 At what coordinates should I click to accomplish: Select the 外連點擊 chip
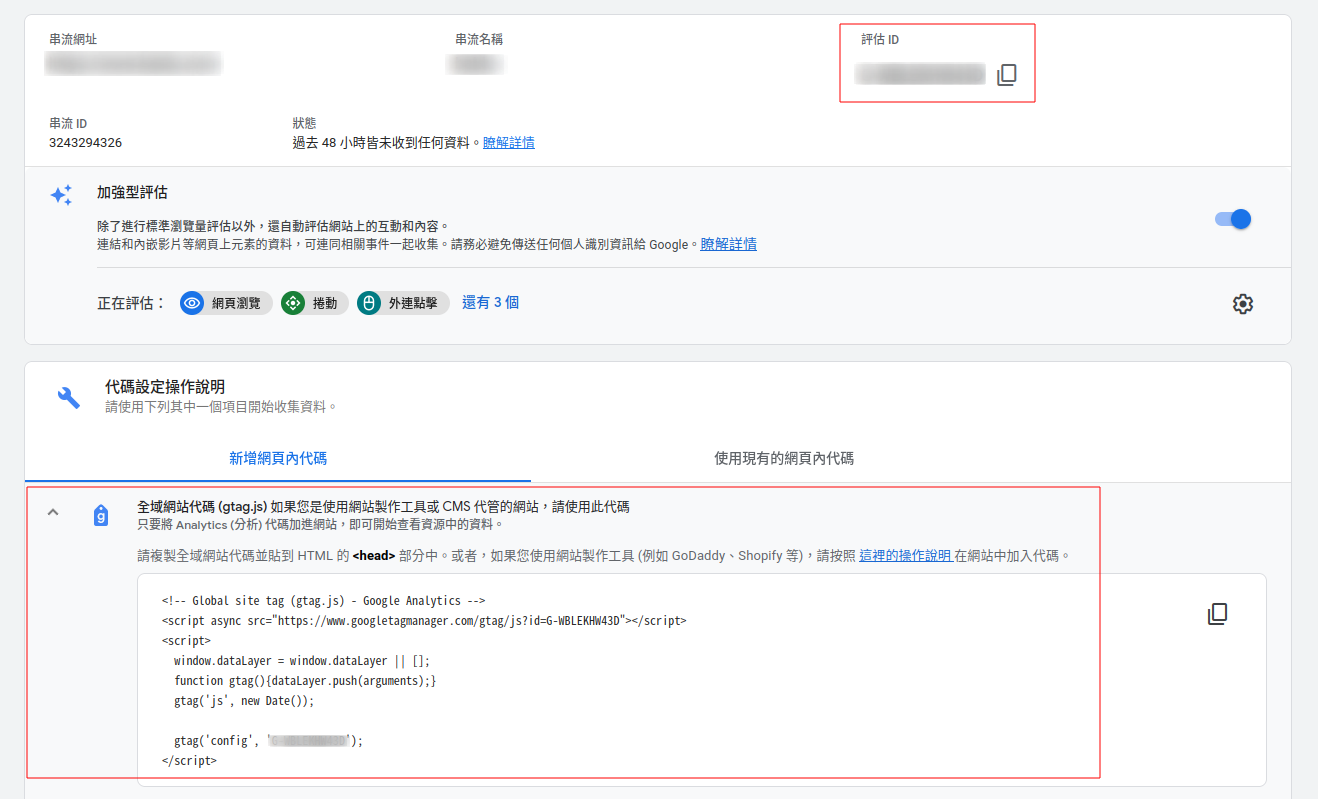point(403,303)
